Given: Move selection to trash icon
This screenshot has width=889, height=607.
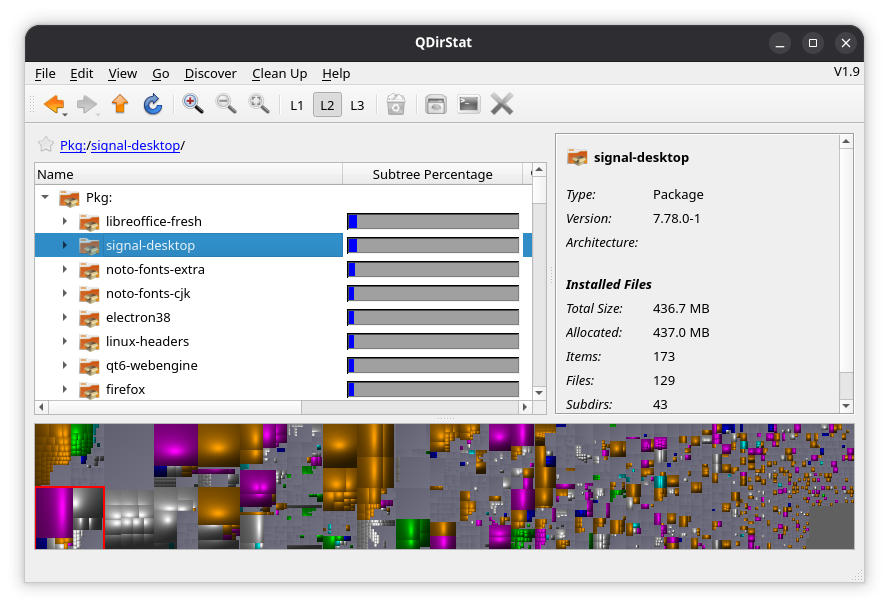Looking at the screenshot, I should 396,105.
